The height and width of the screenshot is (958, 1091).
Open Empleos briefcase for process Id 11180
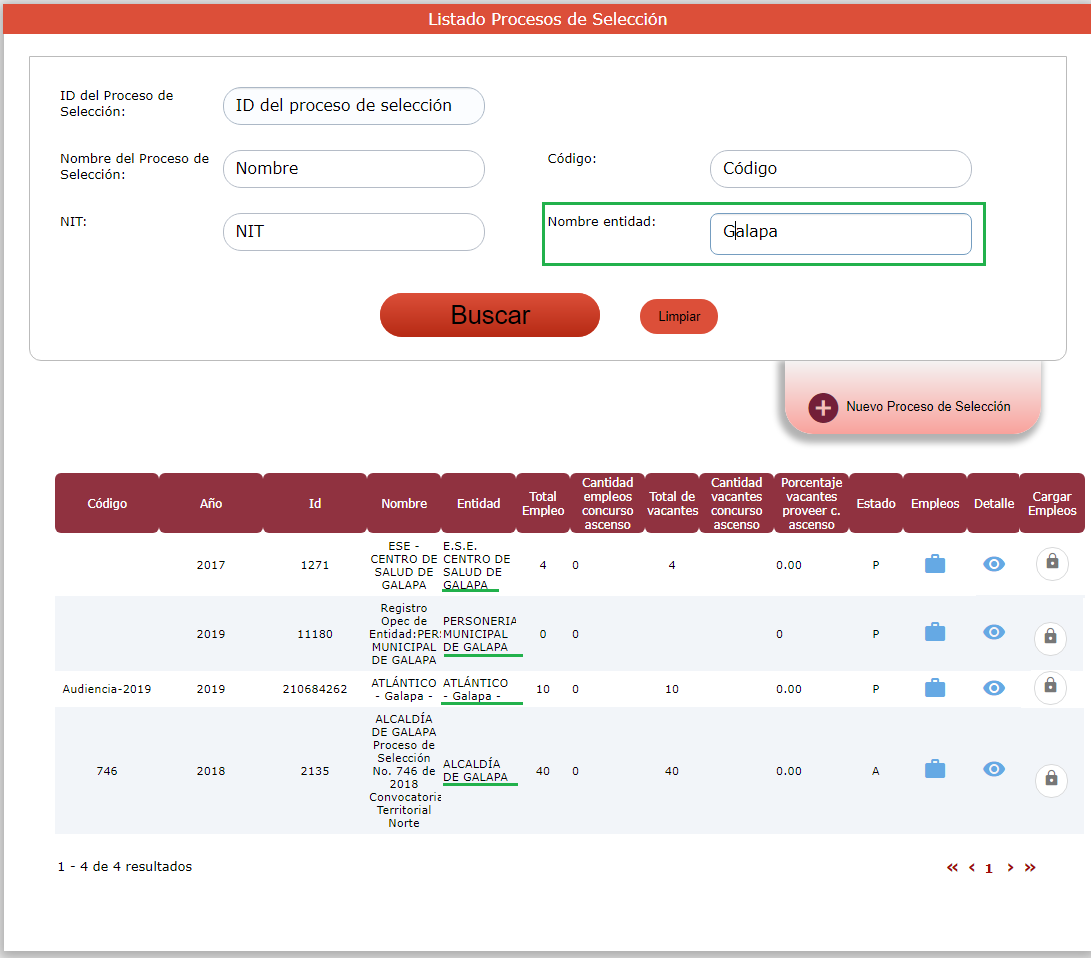pyautogui.click(x=935, y=633)
